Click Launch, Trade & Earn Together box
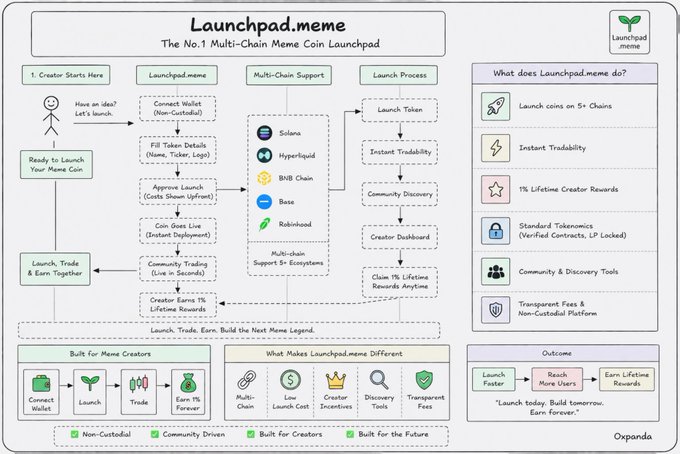 [x=55, y=269]
